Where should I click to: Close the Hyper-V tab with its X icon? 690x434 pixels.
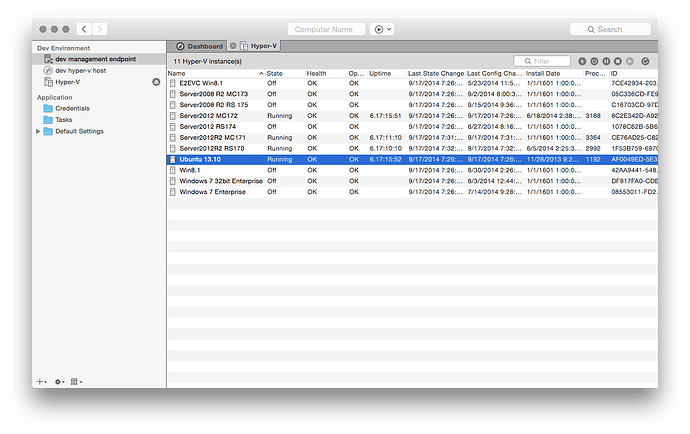[x=232, y=46]
